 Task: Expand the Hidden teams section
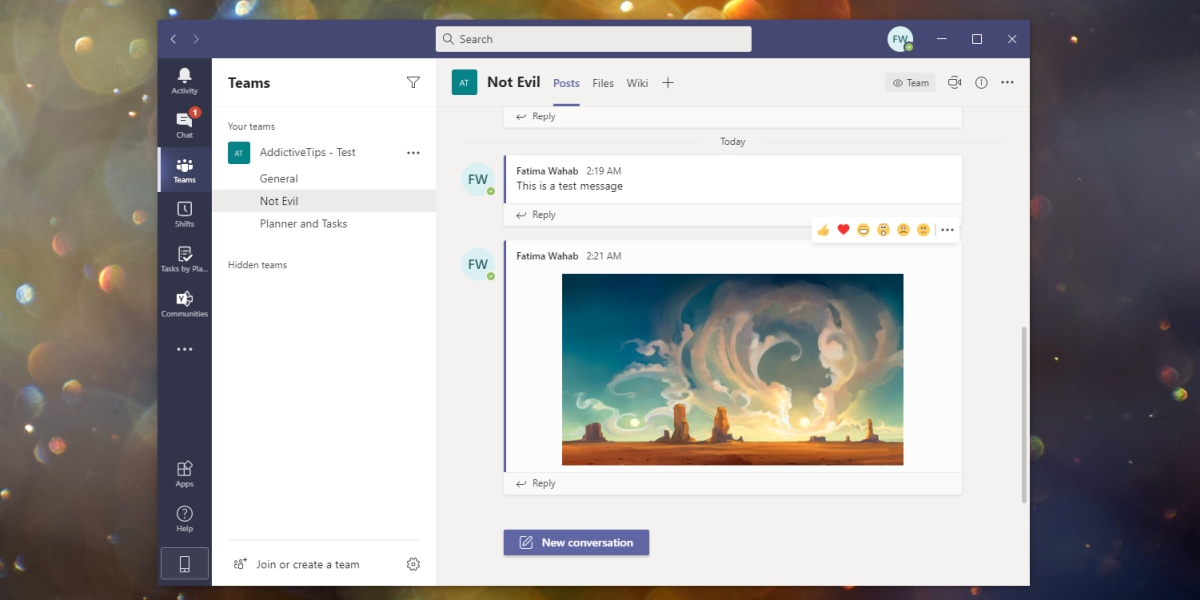(x=257, y=265)
